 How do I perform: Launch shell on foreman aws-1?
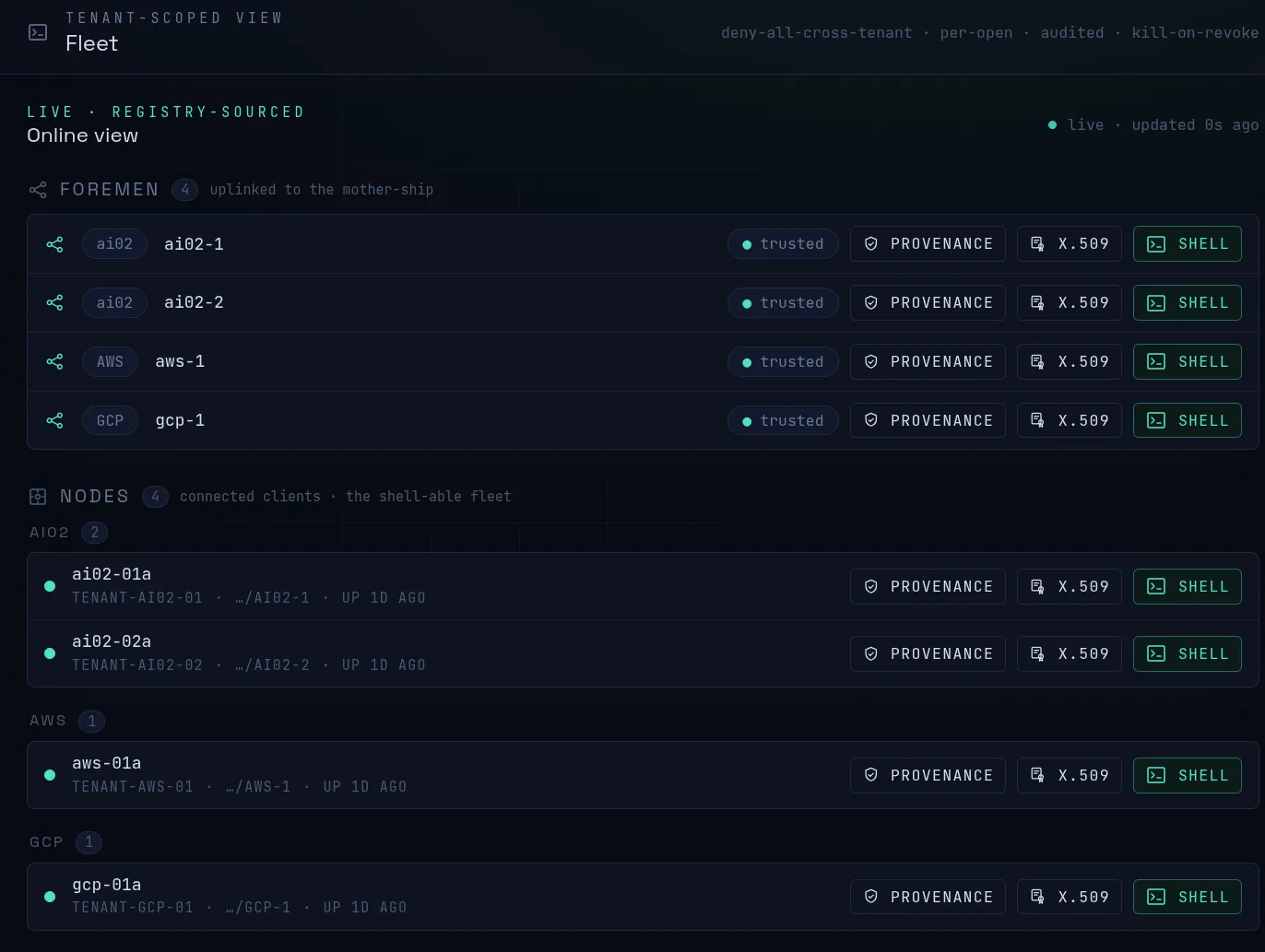(1187, 362)
